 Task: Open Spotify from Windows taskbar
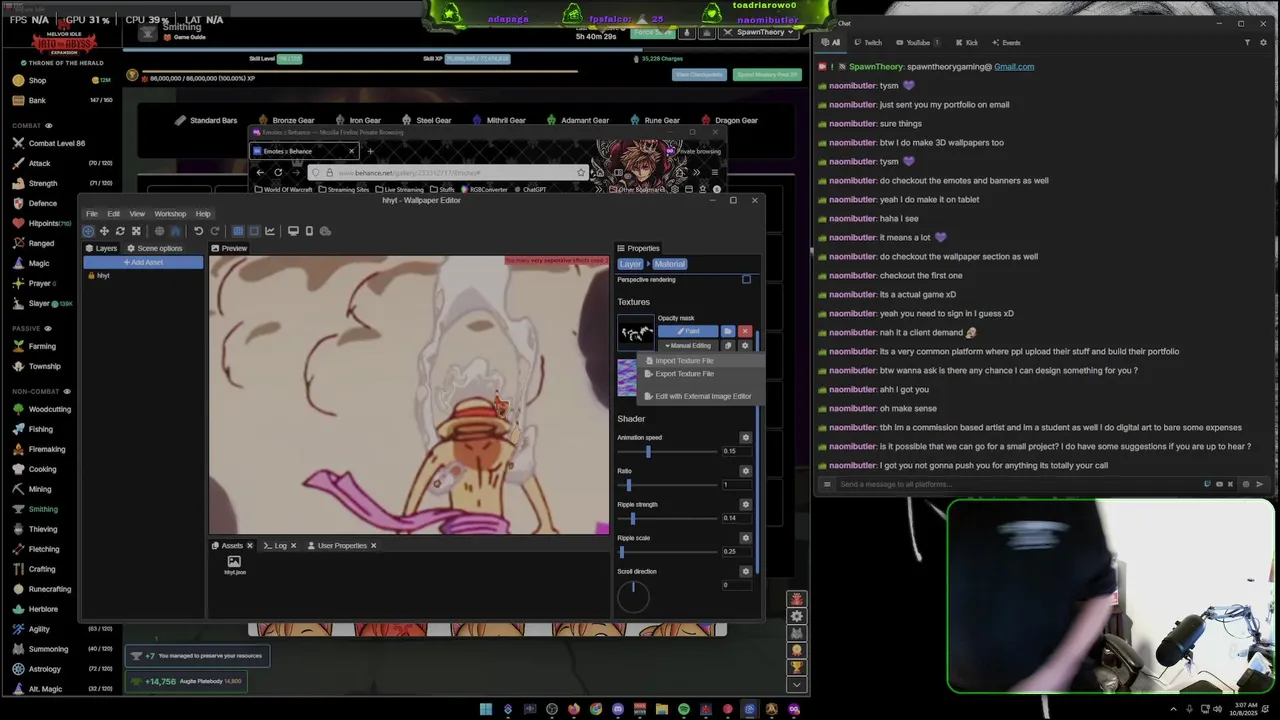coord(684,709)
